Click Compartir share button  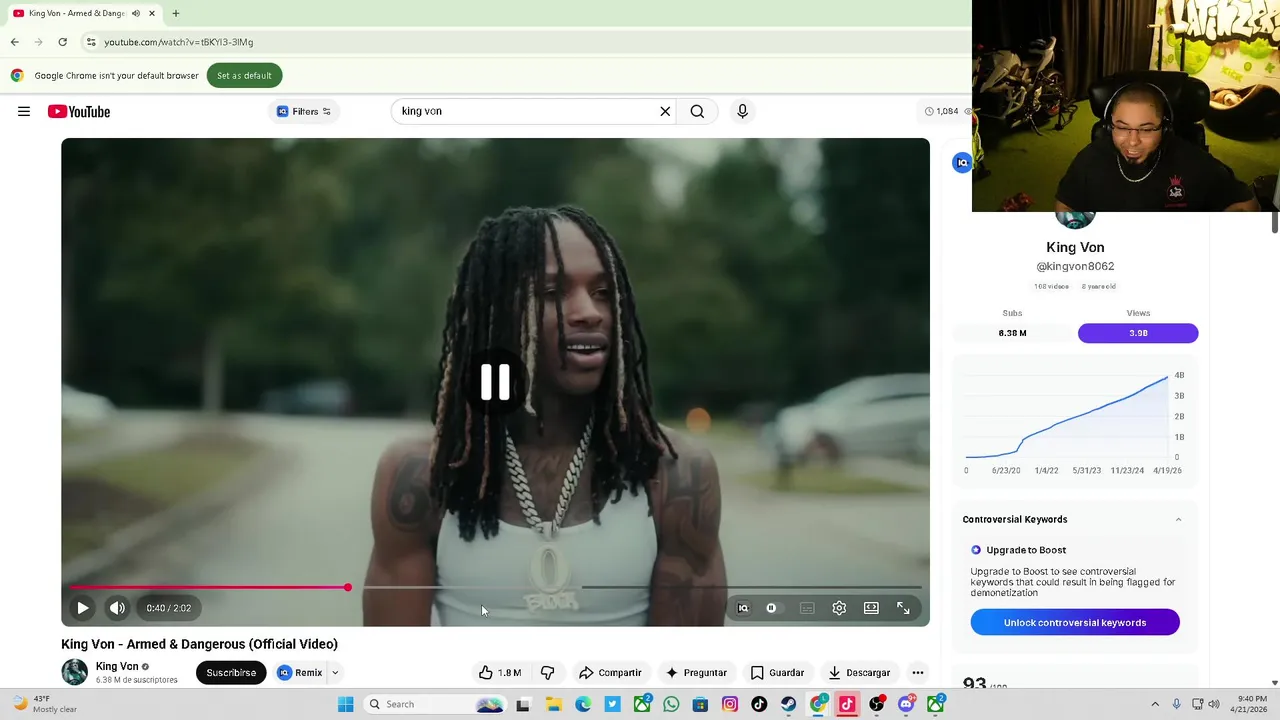pyautogui.click(x=610, y=673)
